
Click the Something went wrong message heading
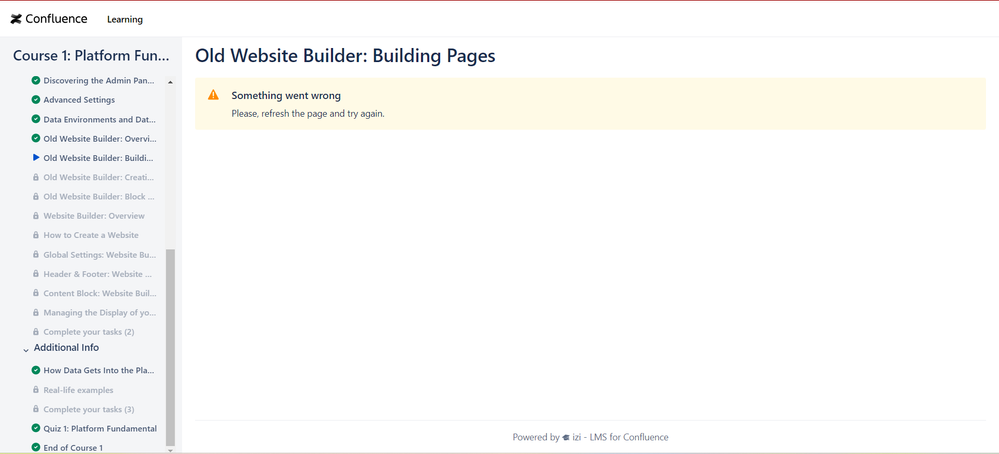coord(286,96)
